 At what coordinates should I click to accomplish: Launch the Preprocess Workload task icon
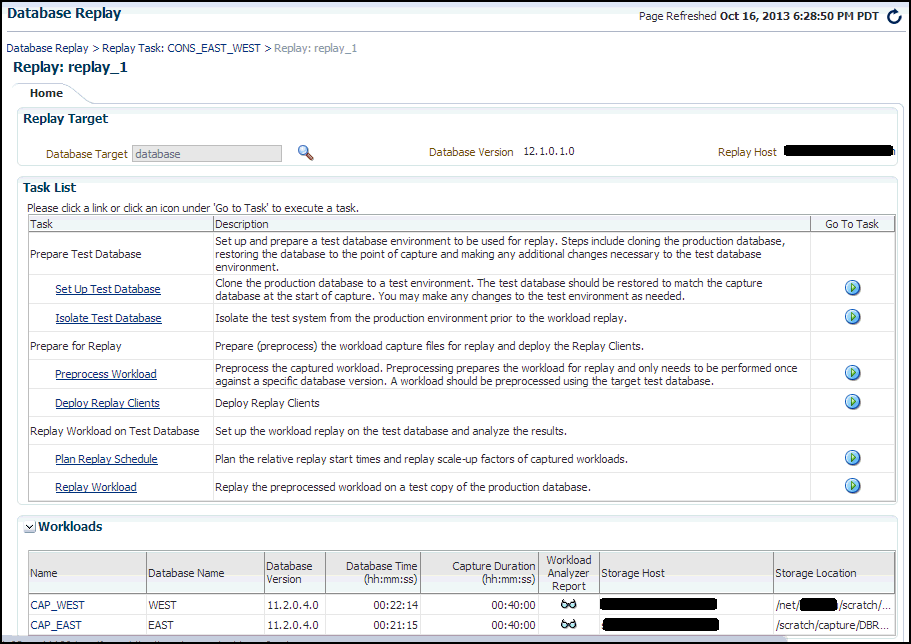pos(852,372)
